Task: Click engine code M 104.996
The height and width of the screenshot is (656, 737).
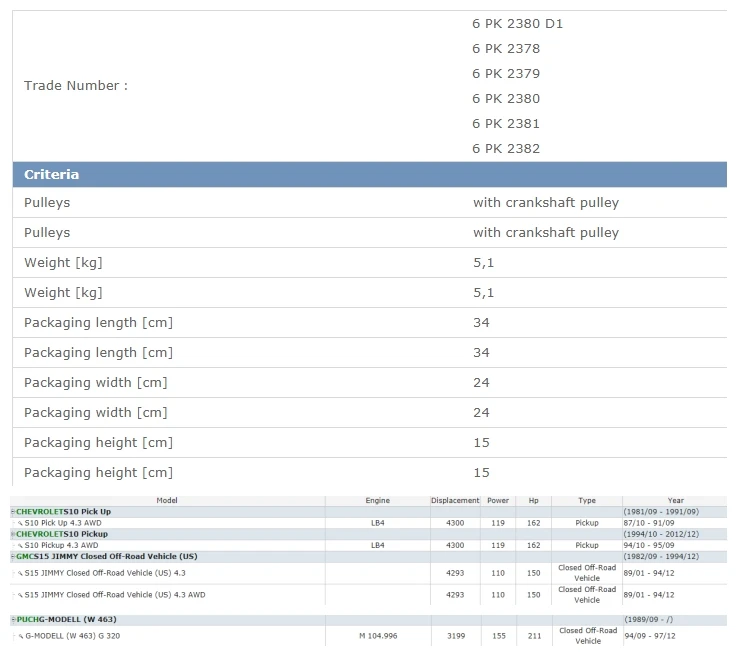Action: (x=378, y=636)
